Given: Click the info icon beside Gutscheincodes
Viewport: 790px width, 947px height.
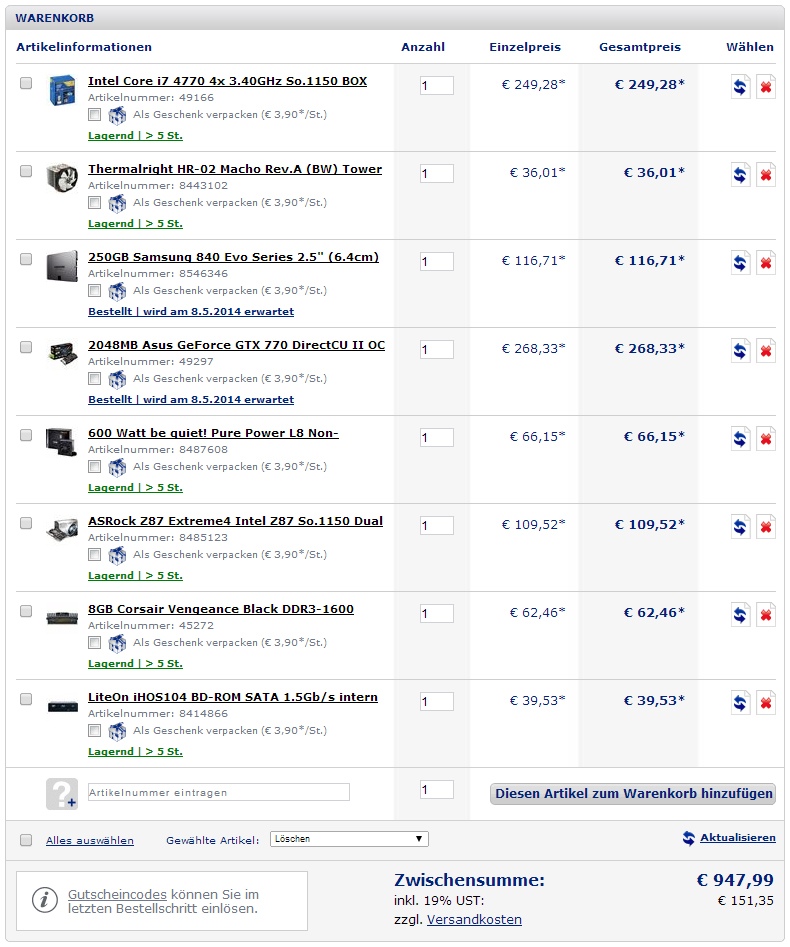Looking at the screenshot, I should click(44, 900).
